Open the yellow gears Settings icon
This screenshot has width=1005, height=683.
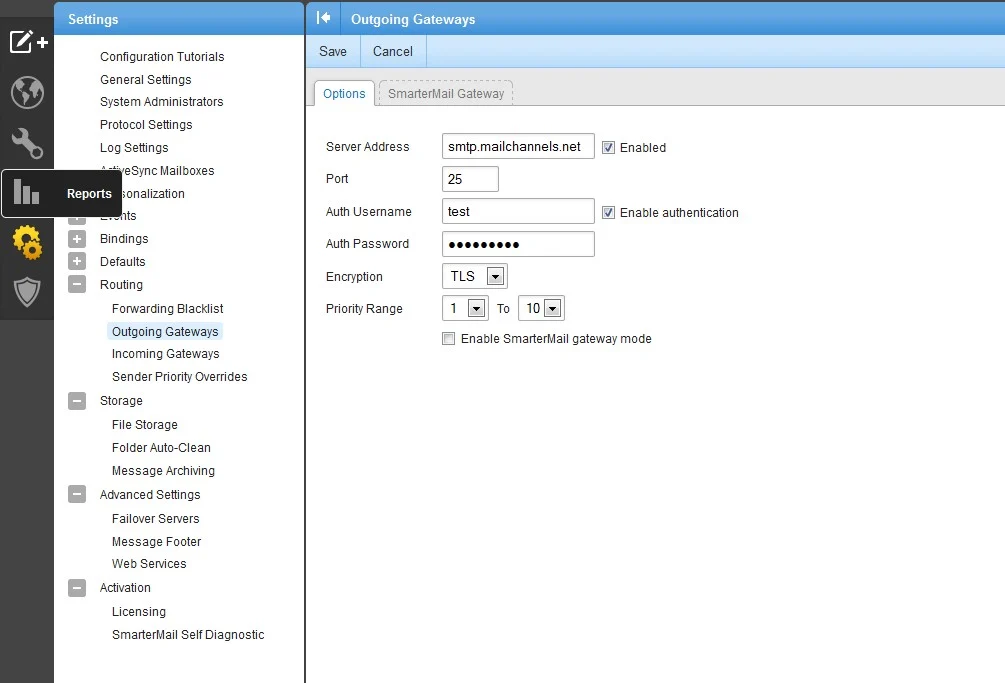[x=27, y=242]
